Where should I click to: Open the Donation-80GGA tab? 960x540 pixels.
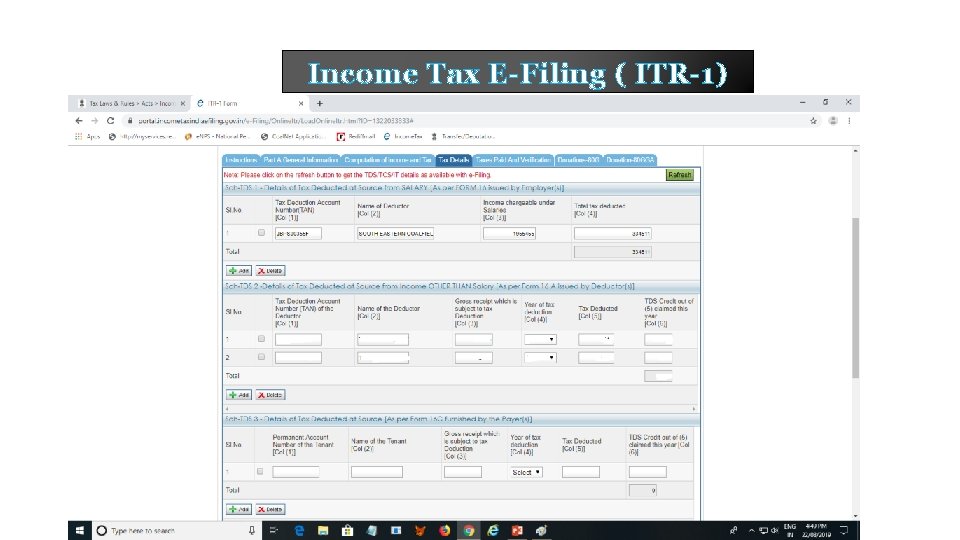click(x=630, y=160)
